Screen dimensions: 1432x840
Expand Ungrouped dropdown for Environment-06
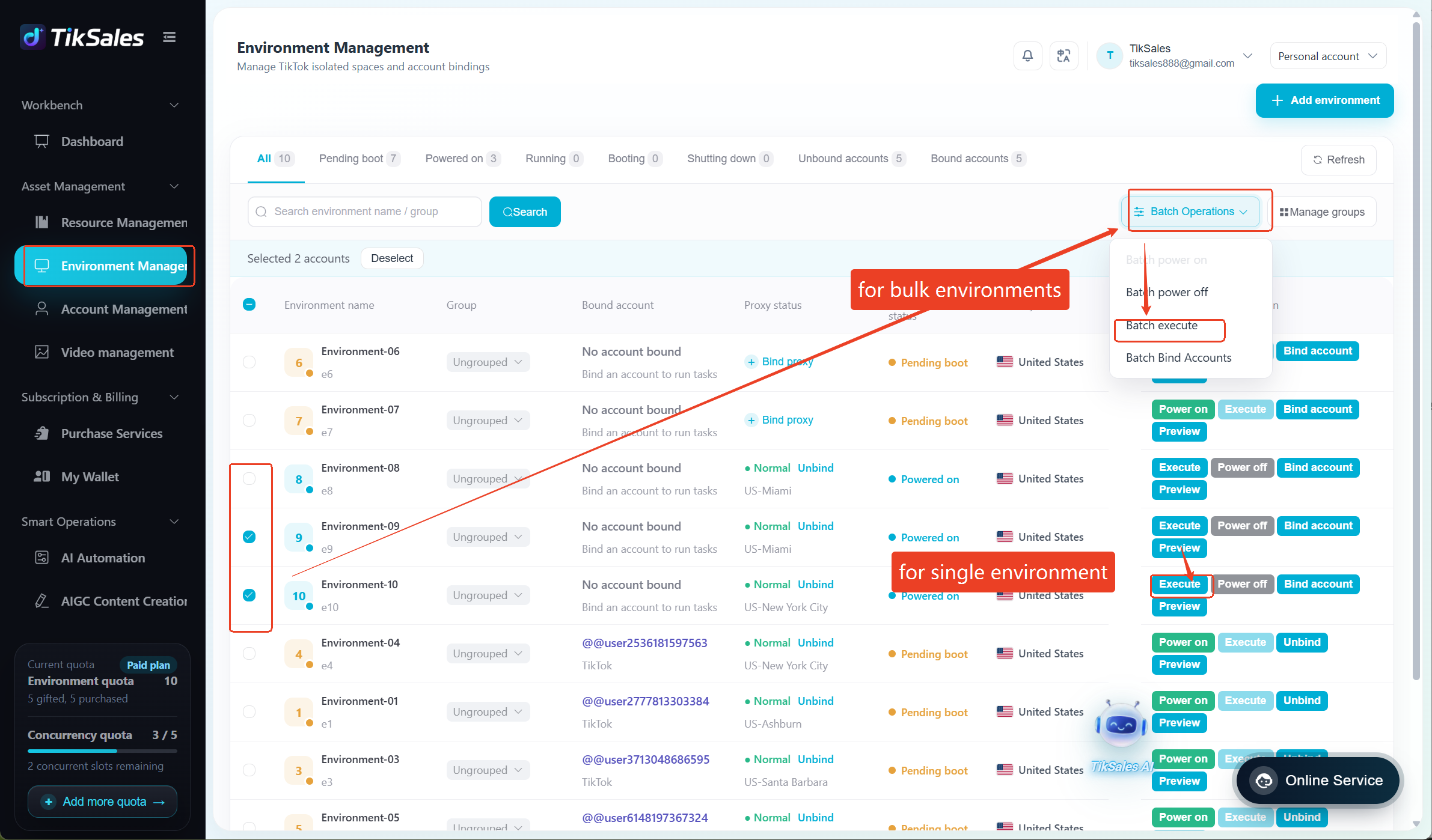488,362
